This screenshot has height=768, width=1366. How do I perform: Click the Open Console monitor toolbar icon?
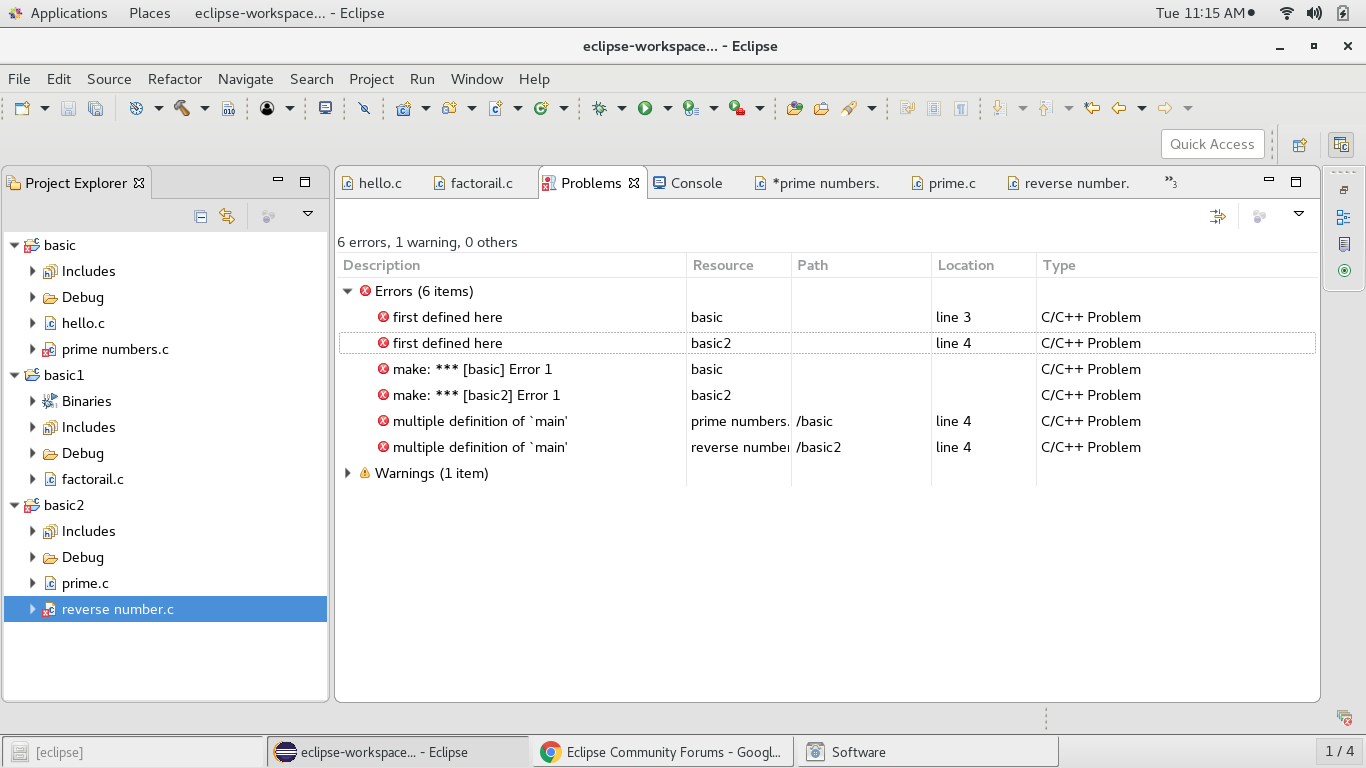[x=325, y=108]
